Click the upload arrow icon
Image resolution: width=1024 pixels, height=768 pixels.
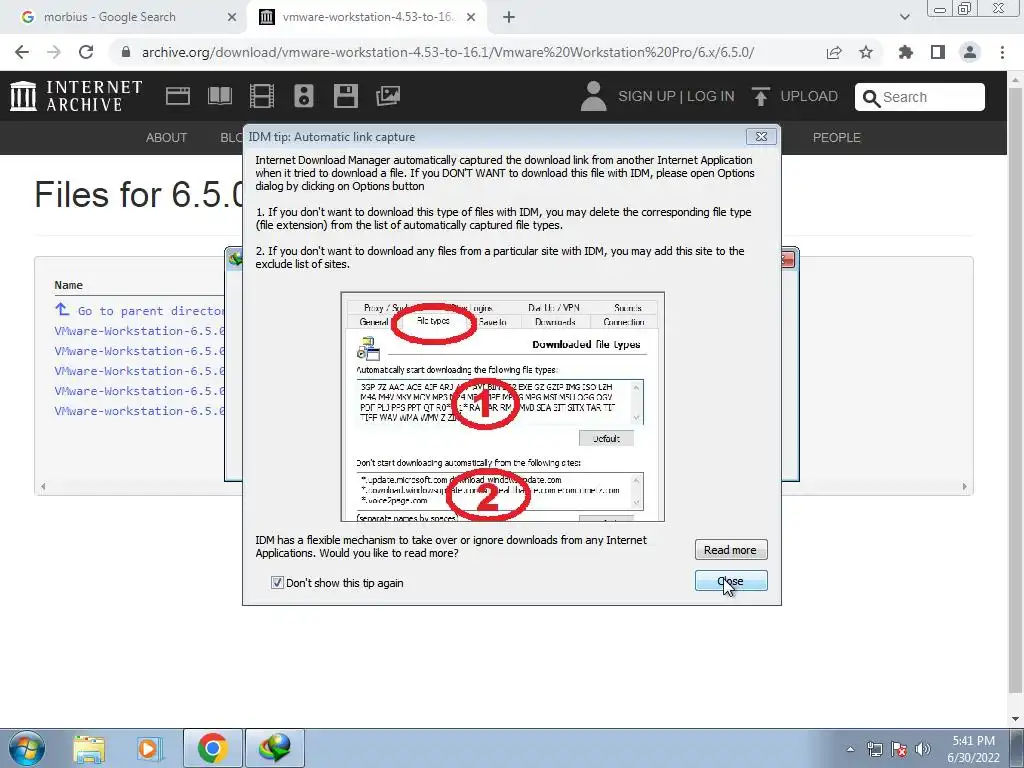pyautogui.click(x=760, y=97)
